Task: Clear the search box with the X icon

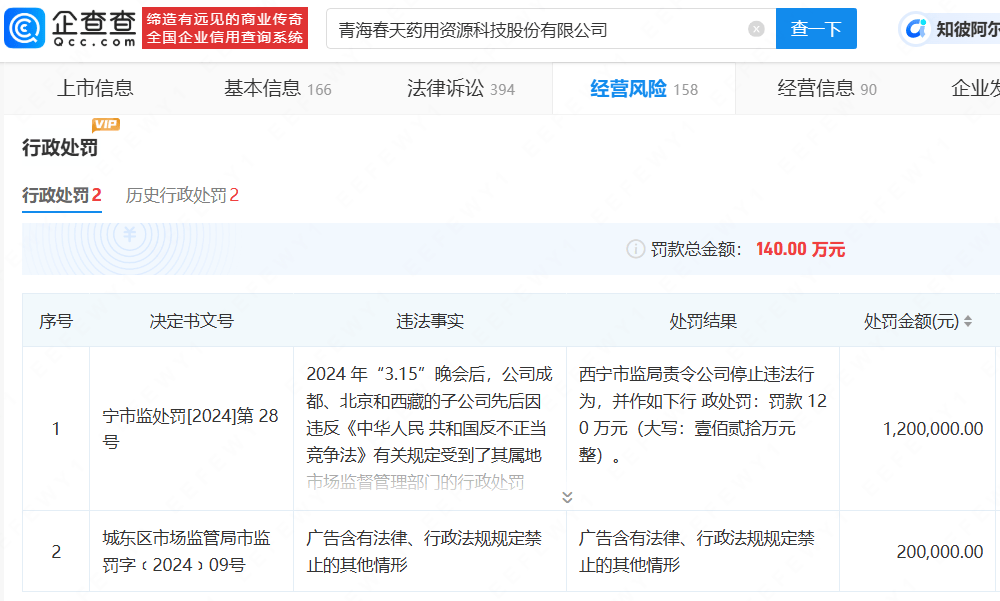Action: tap(756, 29)
